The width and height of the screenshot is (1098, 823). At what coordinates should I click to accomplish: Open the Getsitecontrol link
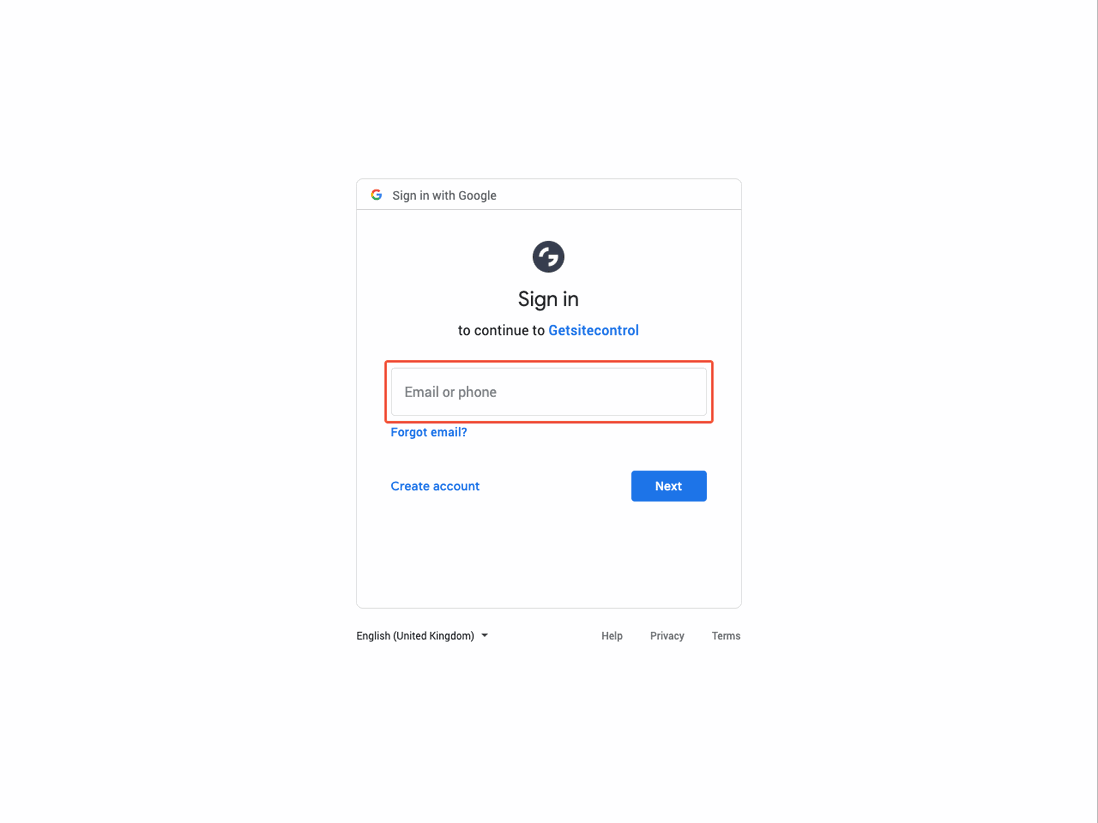[593, 330]
